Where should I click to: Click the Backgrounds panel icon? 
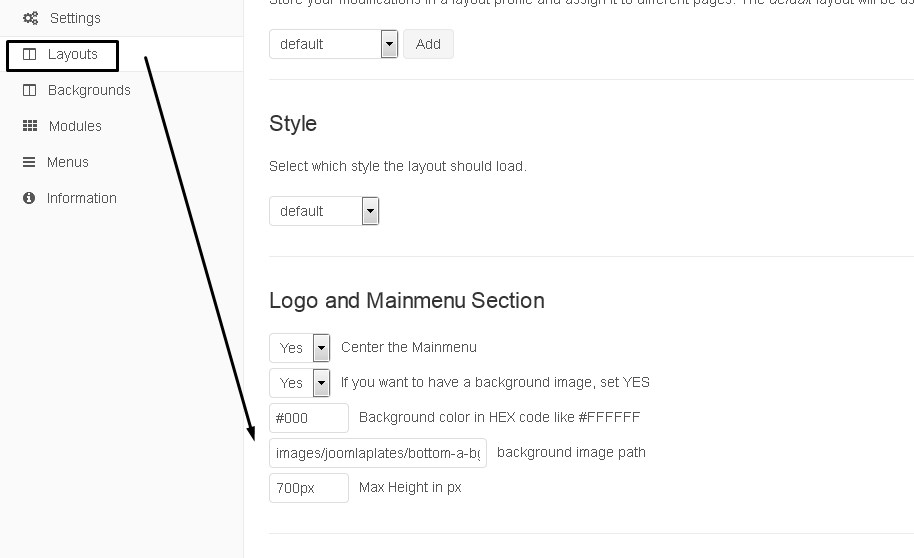(29, 90)
